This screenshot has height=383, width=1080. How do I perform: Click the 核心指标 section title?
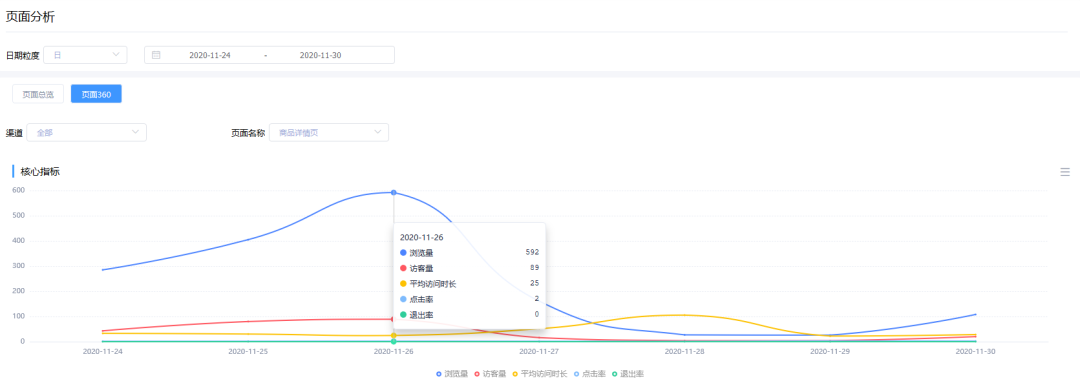point(40,172)
